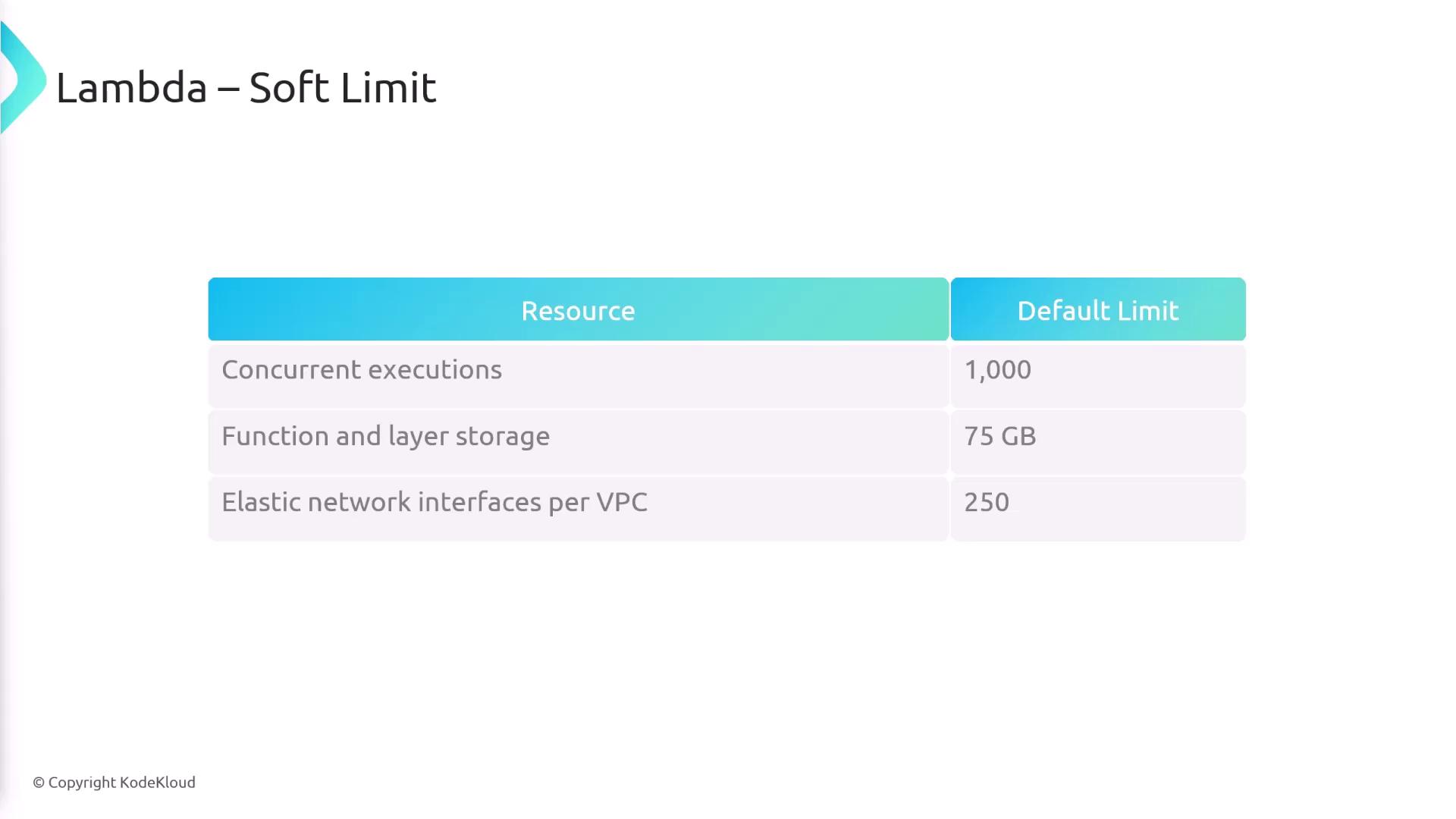Click the Default Limit column header
Screen dimensions: 1456x819
coord(1097,310)
